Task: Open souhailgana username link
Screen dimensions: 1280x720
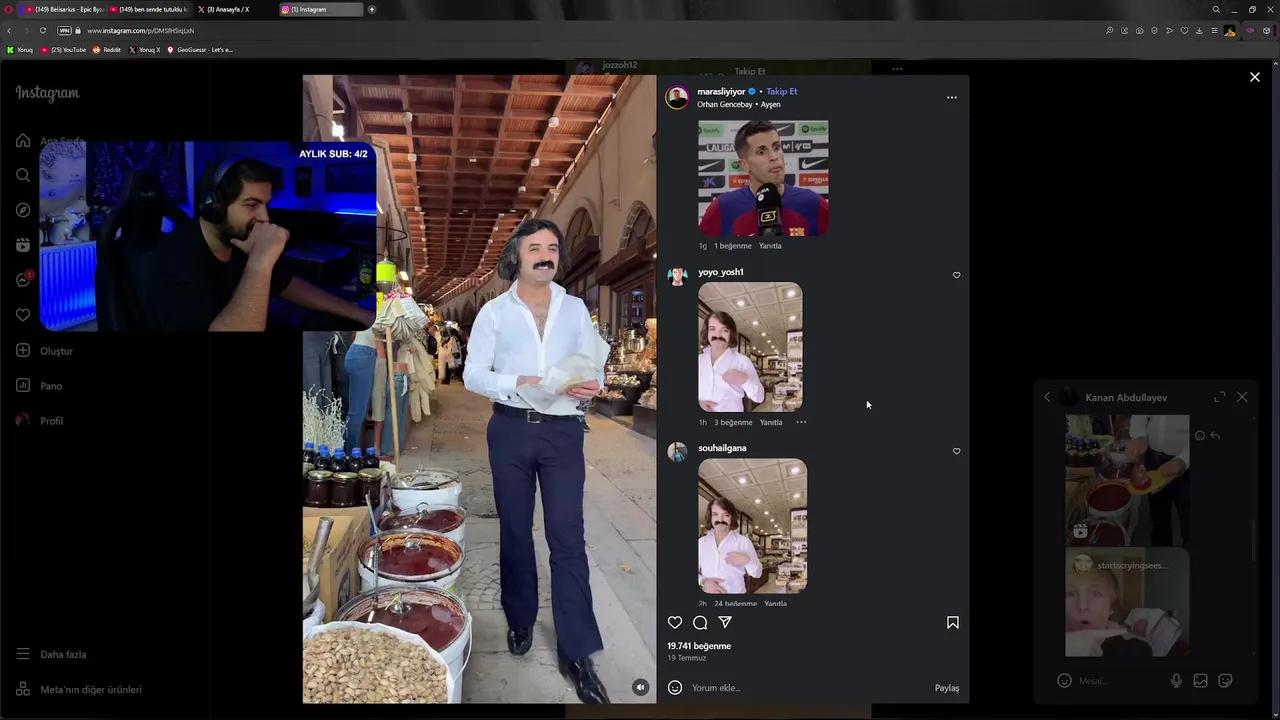Action: [722, 448]
